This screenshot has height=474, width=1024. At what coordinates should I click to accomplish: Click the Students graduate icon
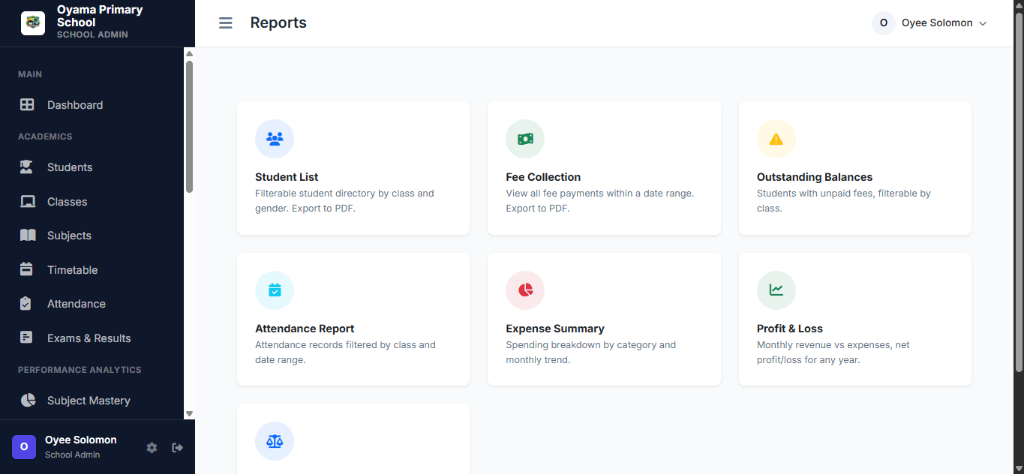click(27, 167)
